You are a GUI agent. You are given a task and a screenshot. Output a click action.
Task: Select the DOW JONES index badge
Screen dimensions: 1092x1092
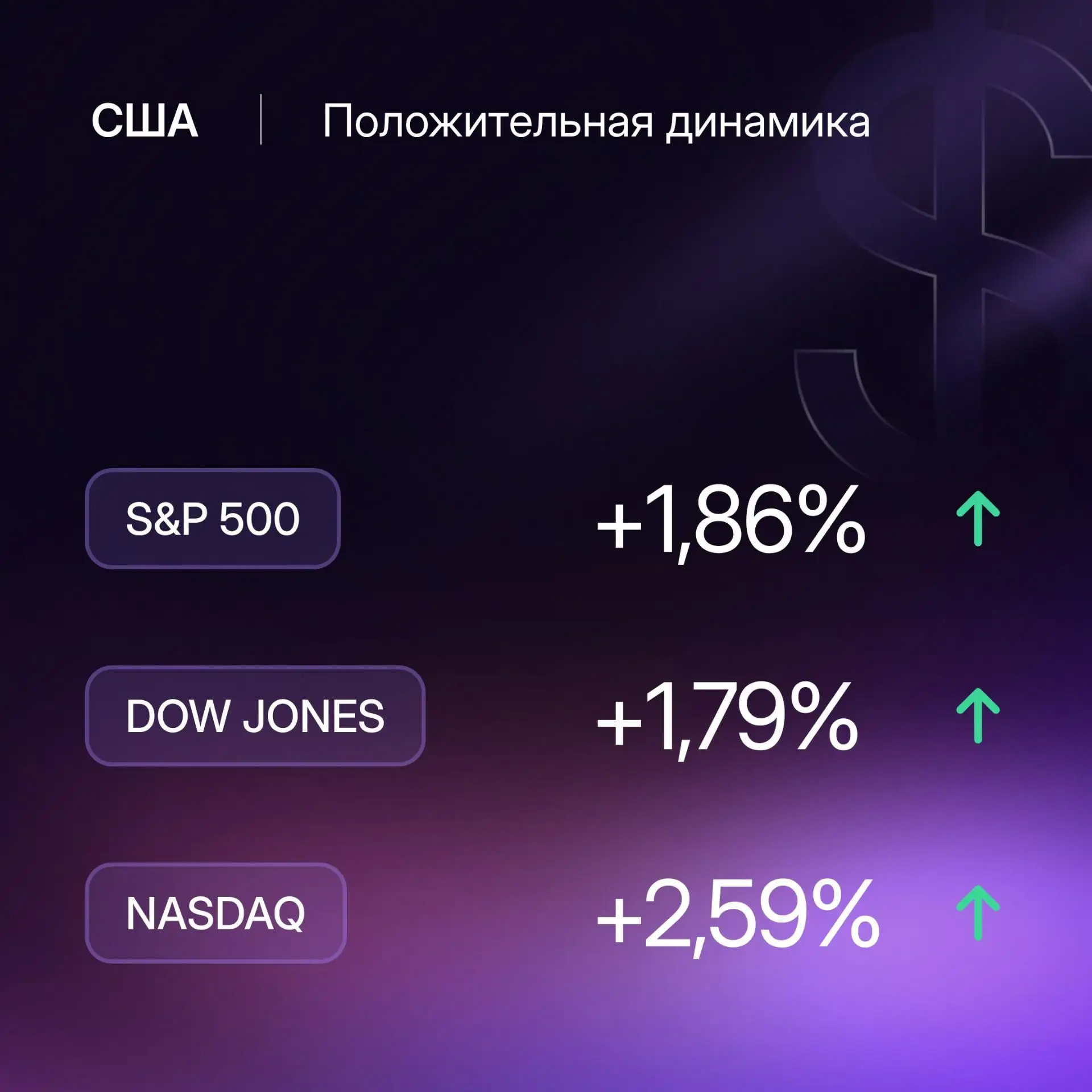[255, 715]
